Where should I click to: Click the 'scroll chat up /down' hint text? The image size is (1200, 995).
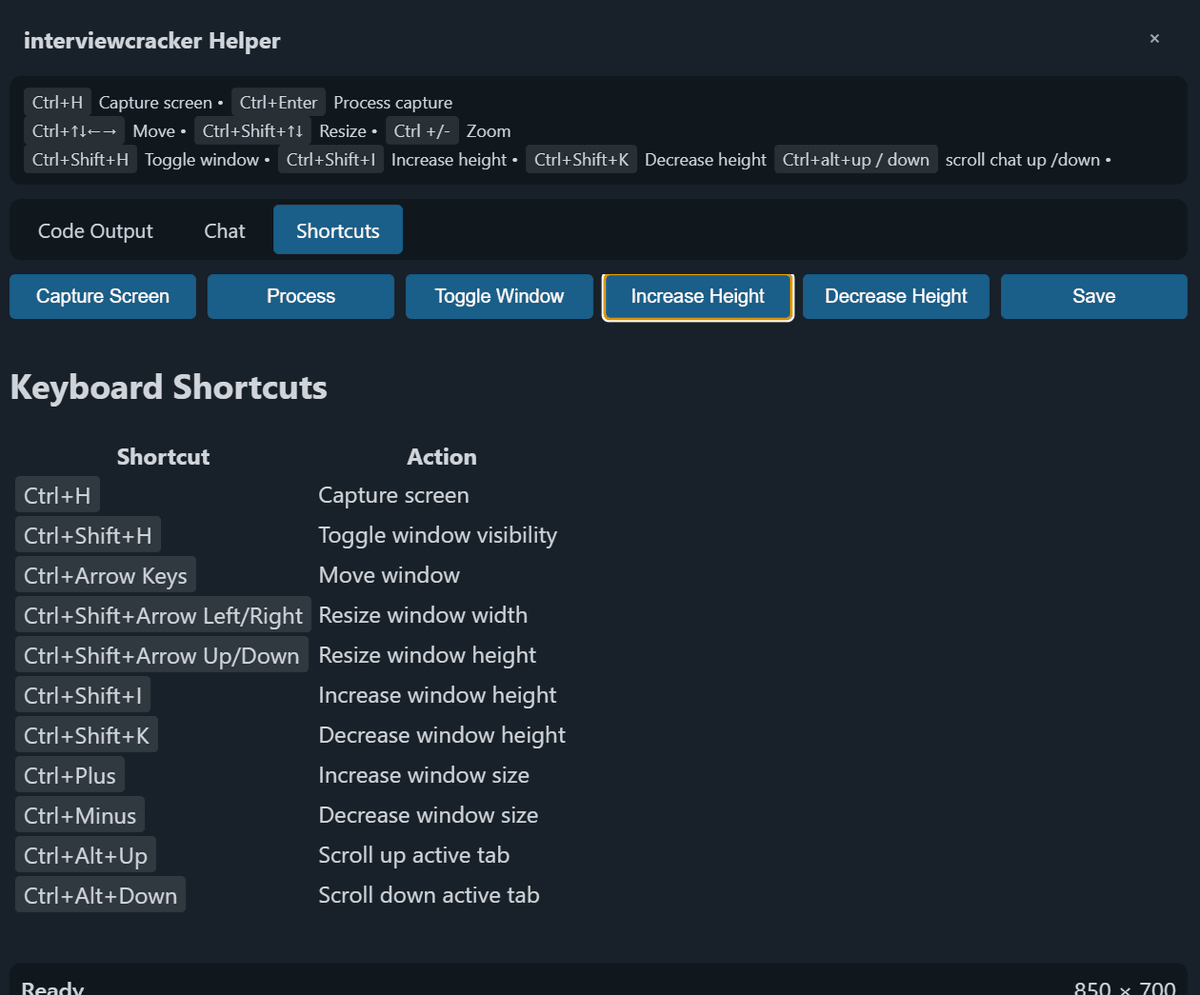coord(1023,160)
